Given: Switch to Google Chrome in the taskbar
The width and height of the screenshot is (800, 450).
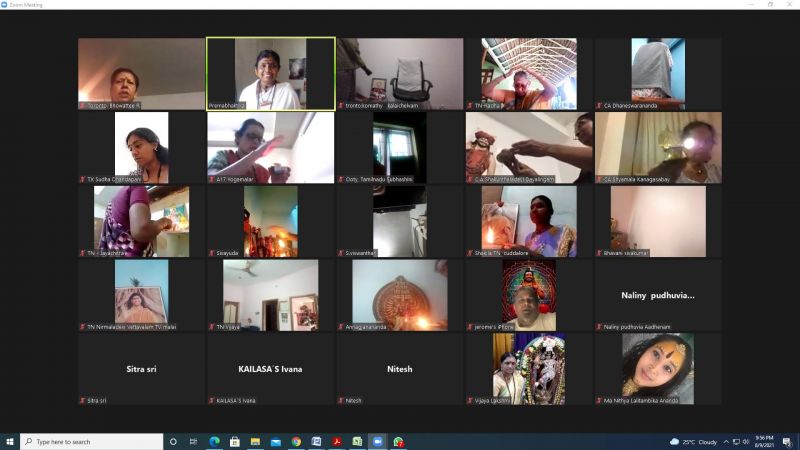Looking at the screenshot, I should click(296, 441).
